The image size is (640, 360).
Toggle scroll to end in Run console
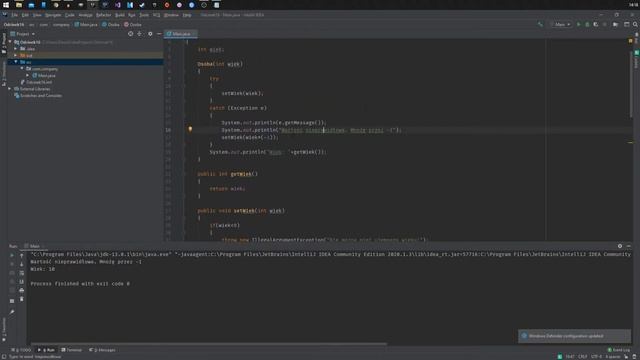(22, 282)
